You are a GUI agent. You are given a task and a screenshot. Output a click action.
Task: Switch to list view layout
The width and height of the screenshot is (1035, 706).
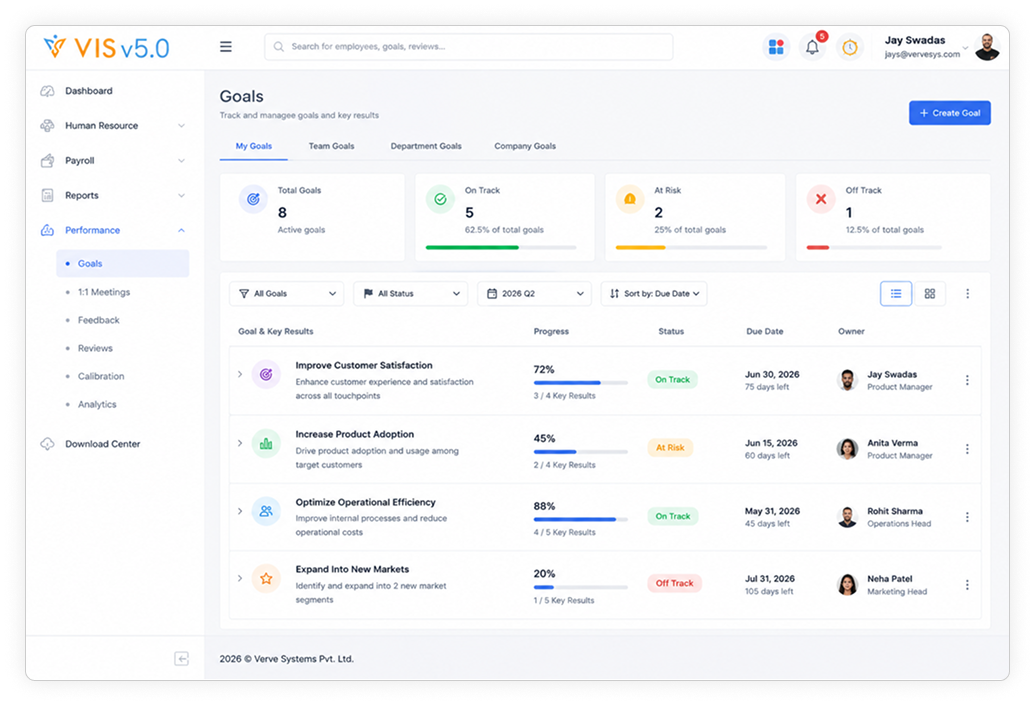(896, 294)
